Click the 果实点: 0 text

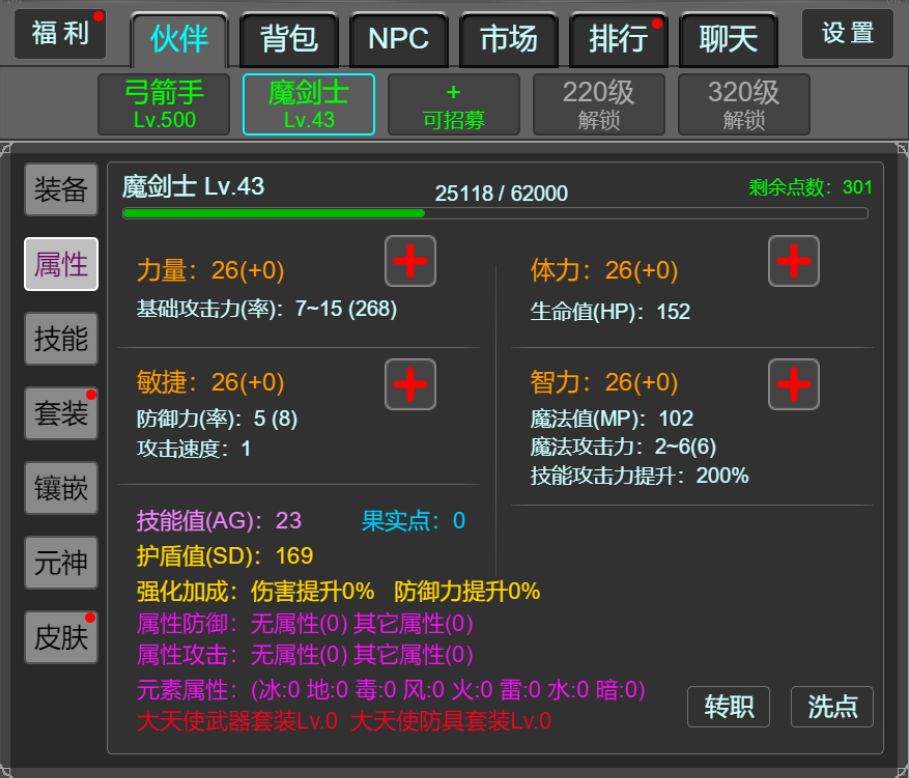coord(413,521)
